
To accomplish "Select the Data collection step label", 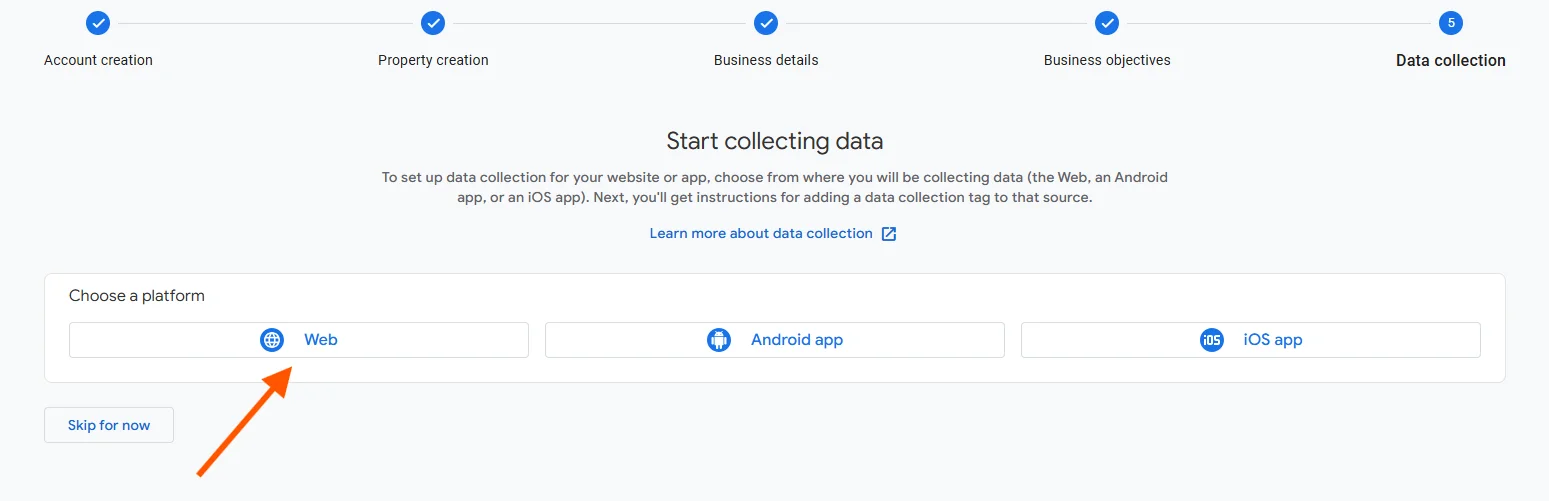I will point(1450,60).
